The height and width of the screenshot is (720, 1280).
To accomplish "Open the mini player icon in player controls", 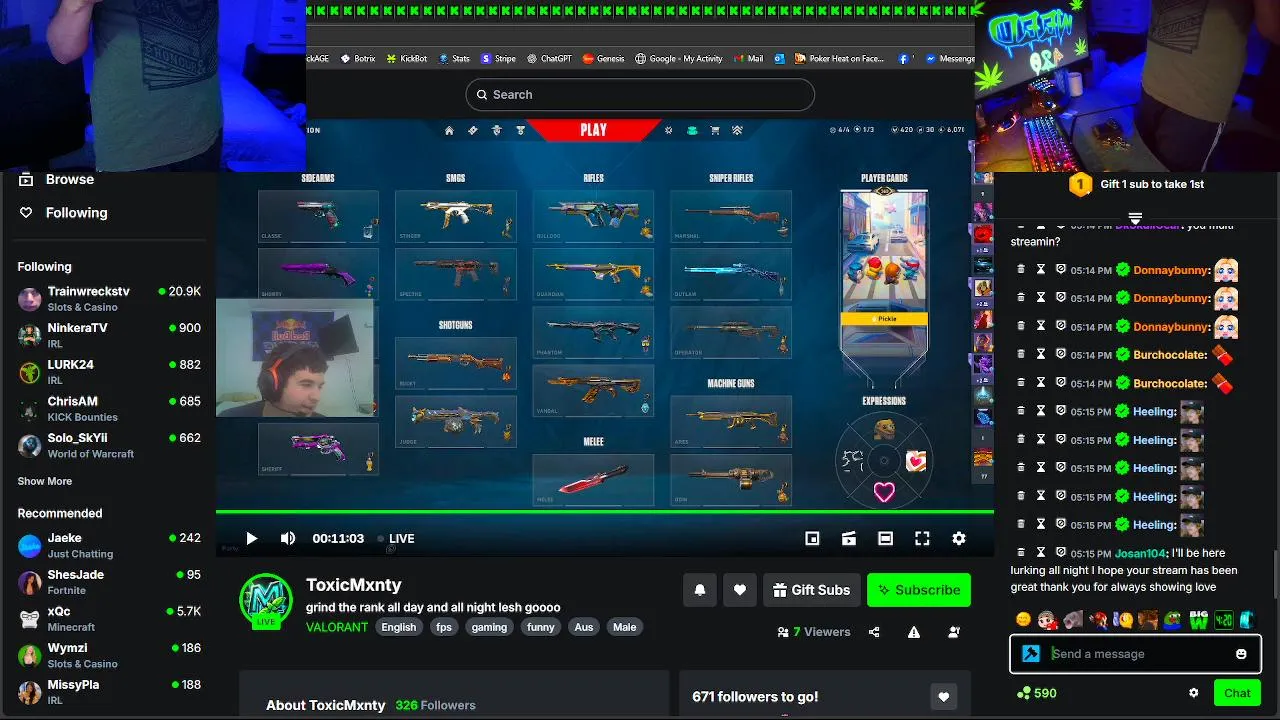I will pyautogui.click(x=812, y=538).
